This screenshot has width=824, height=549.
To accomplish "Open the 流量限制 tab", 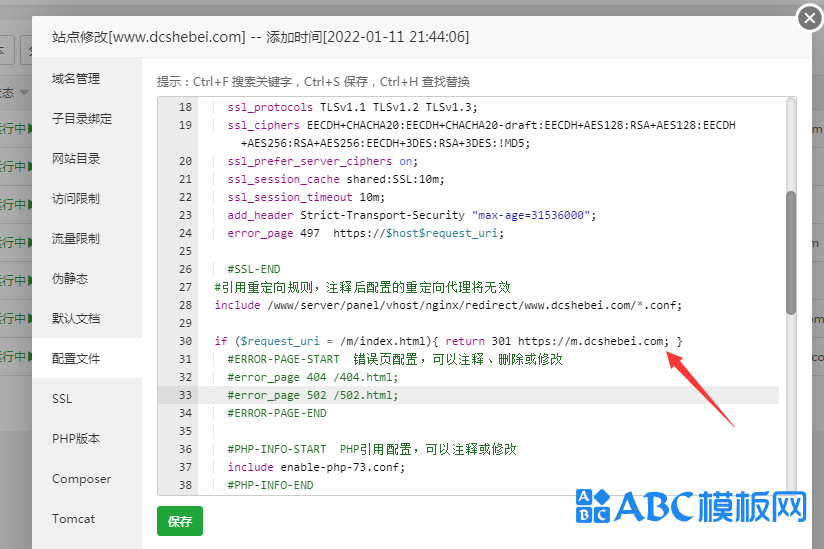I will coord(76,239).
